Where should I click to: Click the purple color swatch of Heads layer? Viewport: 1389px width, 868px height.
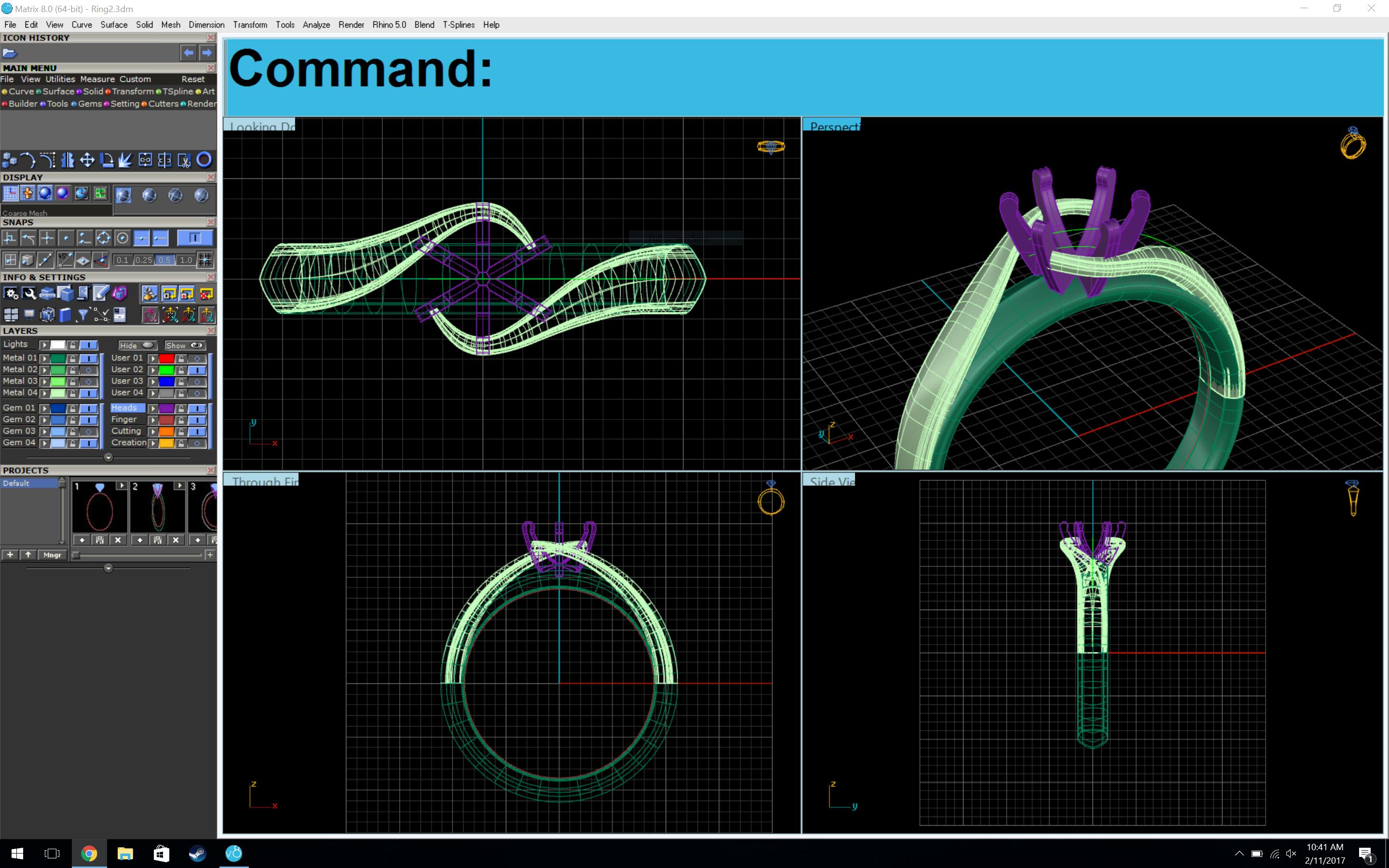pyautogui.click(x=166, y=407)
